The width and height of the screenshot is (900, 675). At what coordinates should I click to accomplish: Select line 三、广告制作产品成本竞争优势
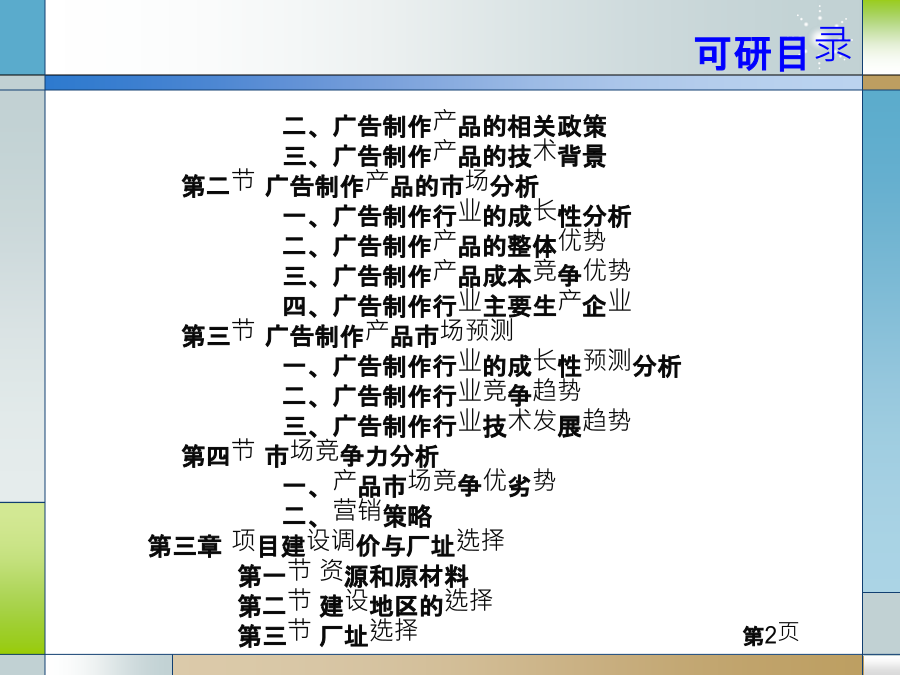[457, 274]
